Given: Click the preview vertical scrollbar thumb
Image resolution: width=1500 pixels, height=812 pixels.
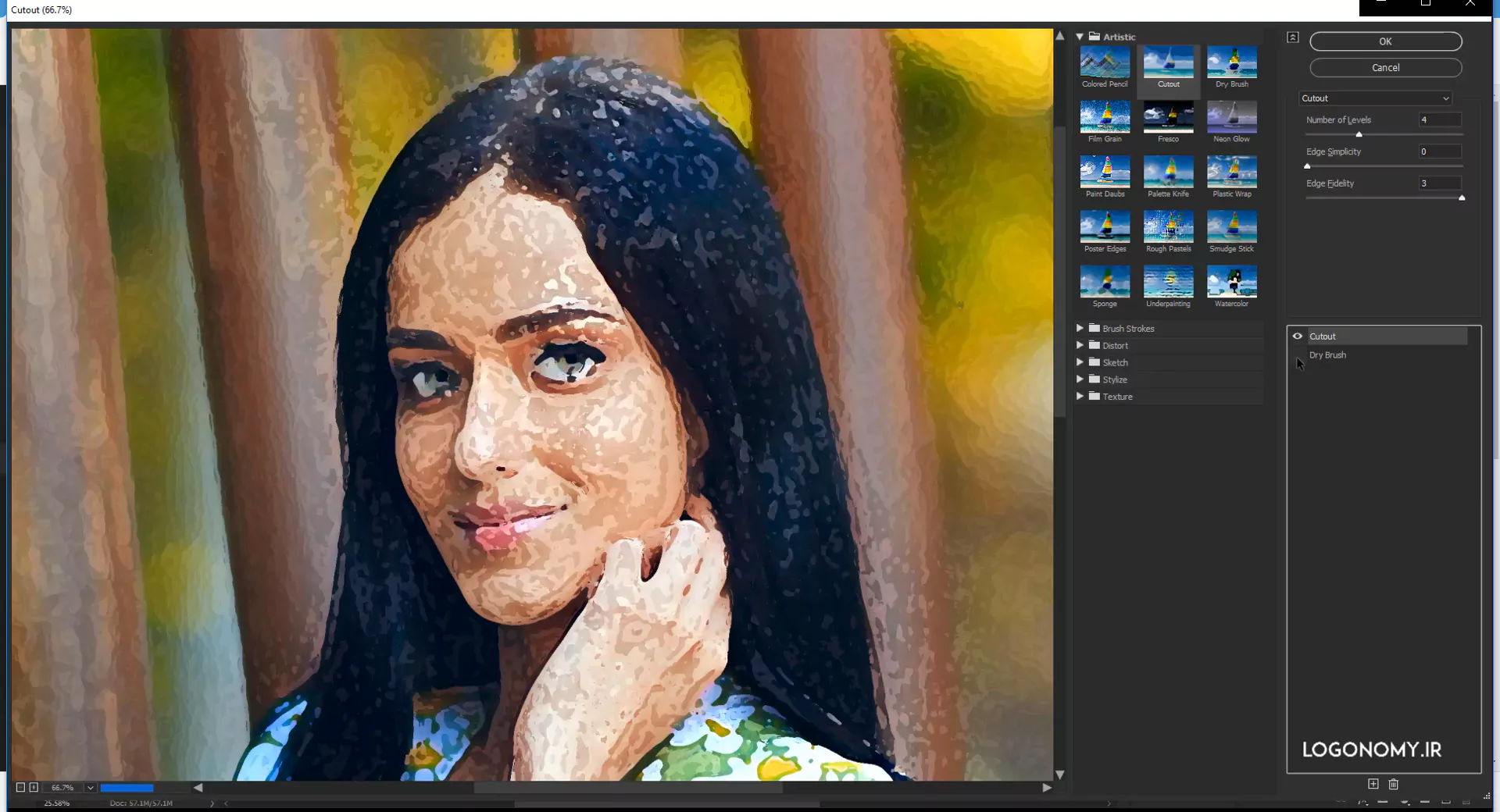Looking at the screenshot, I should pyautogui.click(x=1060, y=271).
